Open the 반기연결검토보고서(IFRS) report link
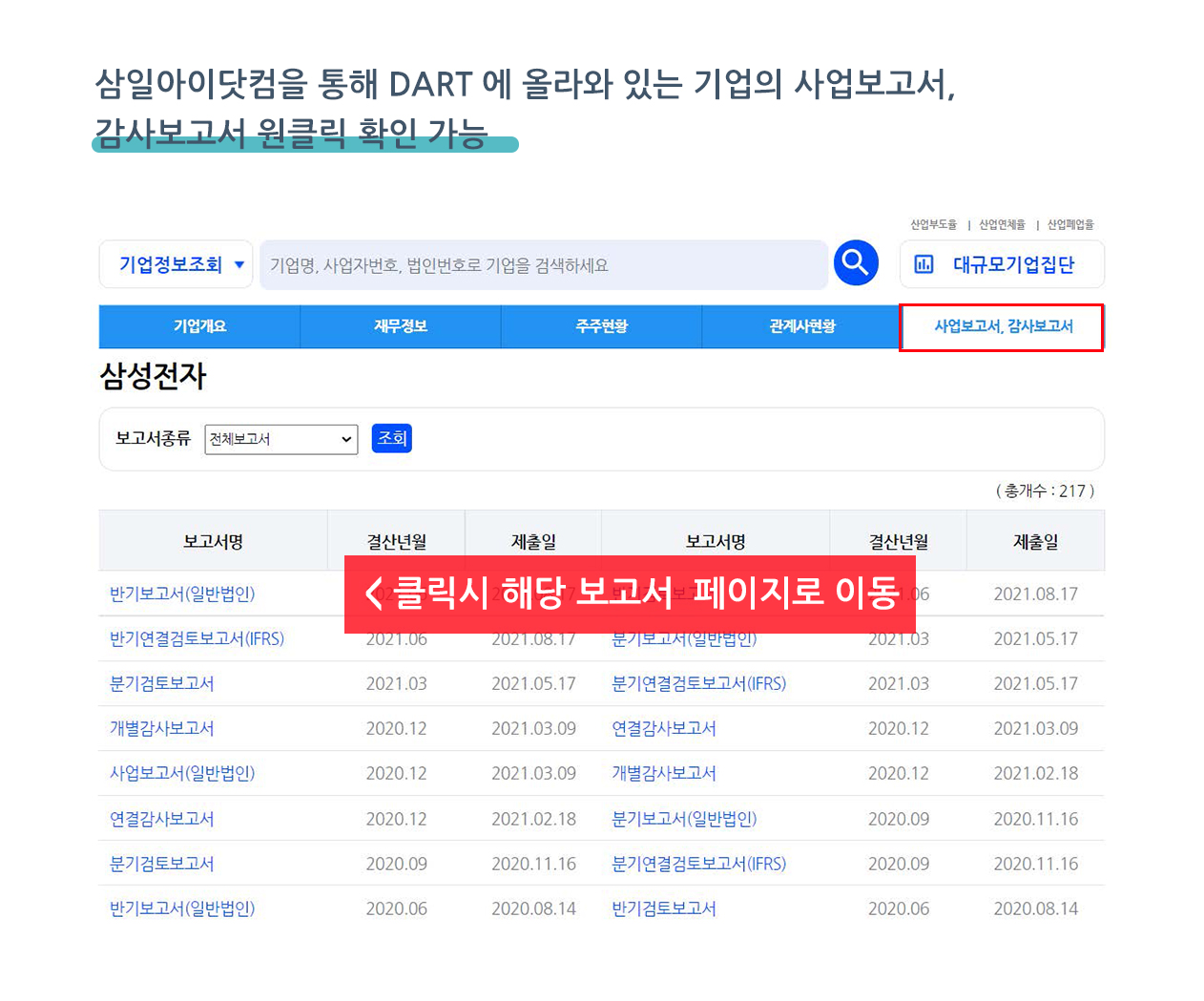Screen dimensions: 1204x1001 [x=197, y=638]
